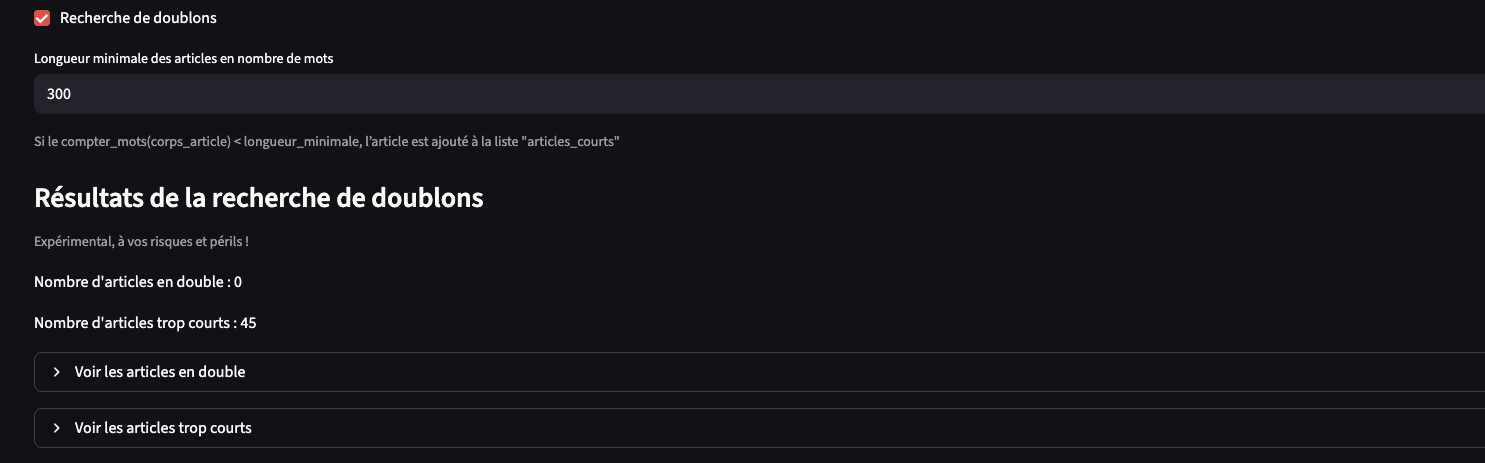Click the "Résultats de la recherche de doublons" heading
The width and height of the screenshot is (1485, 463).
click(x=259, y=198)
